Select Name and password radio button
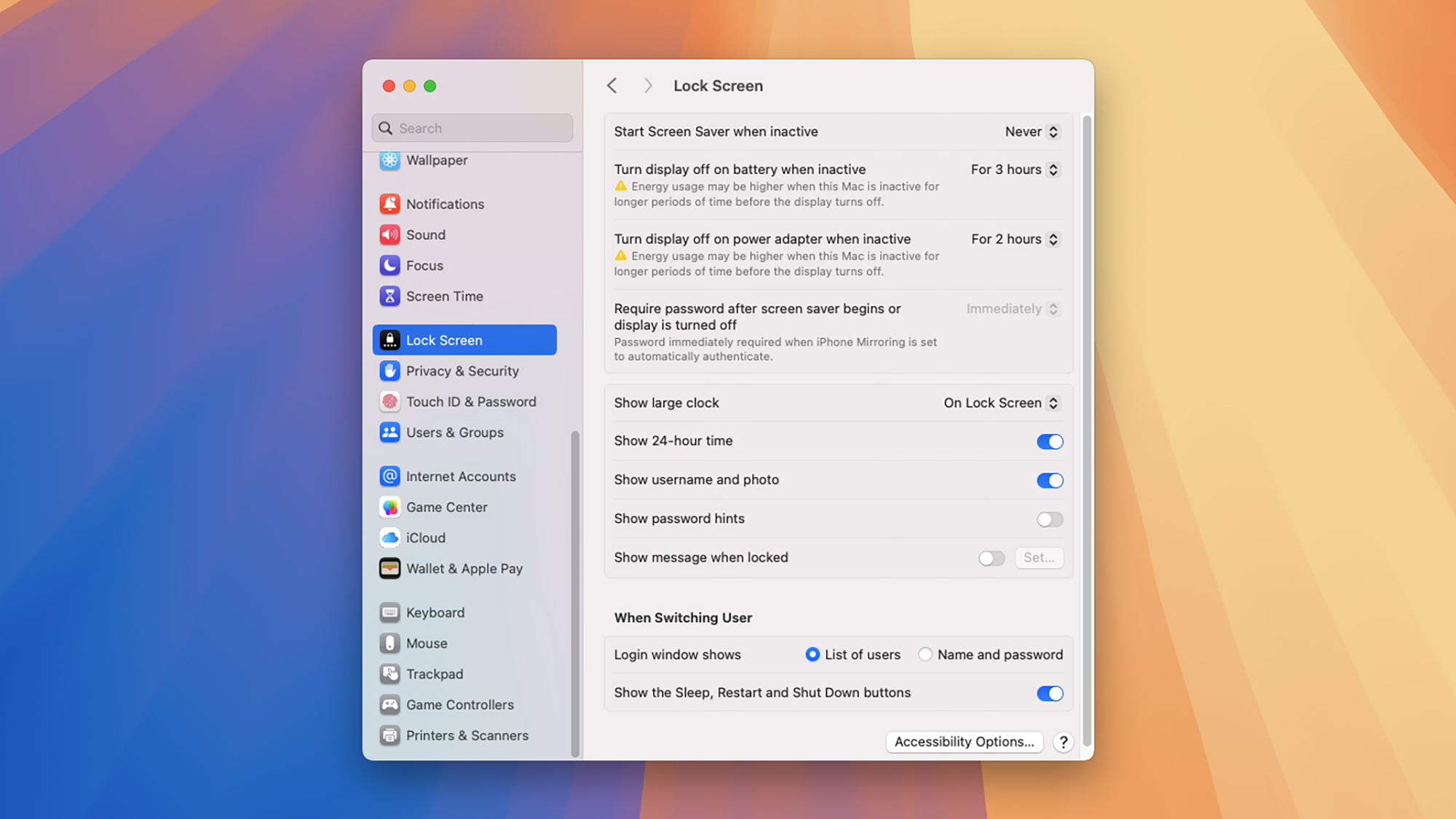Viewport: 1456px width, 819px height. click(x=925, y=654)
